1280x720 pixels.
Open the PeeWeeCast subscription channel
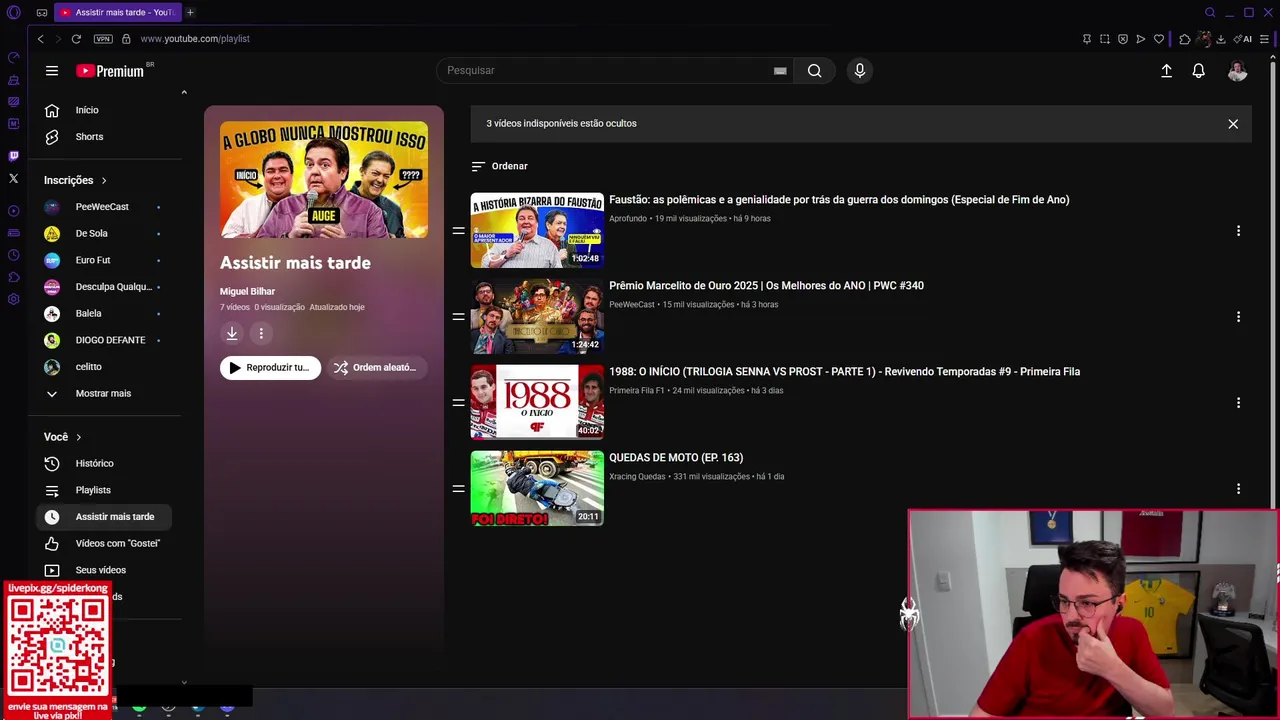pos(103,207)
